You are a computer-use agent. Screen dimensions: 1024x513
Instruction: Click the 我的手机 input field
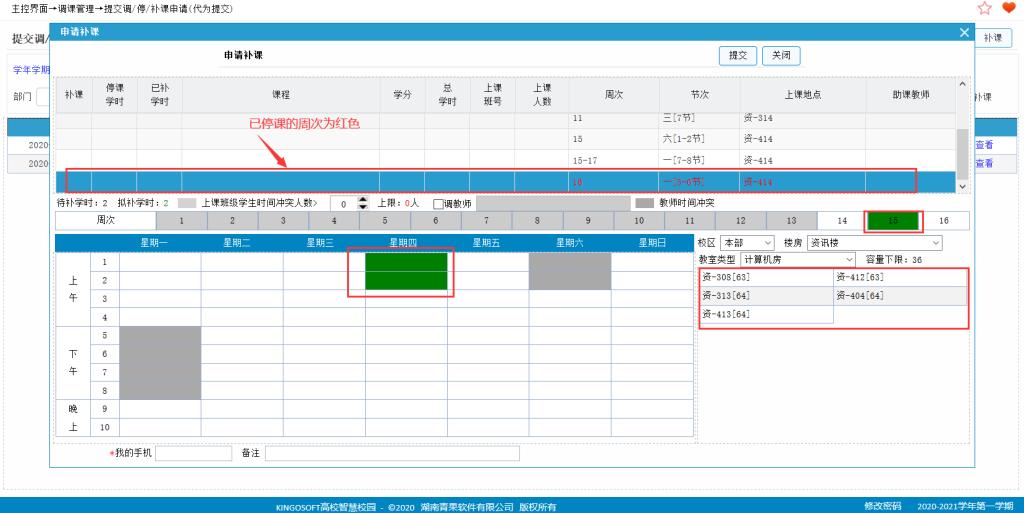(194, 453)
